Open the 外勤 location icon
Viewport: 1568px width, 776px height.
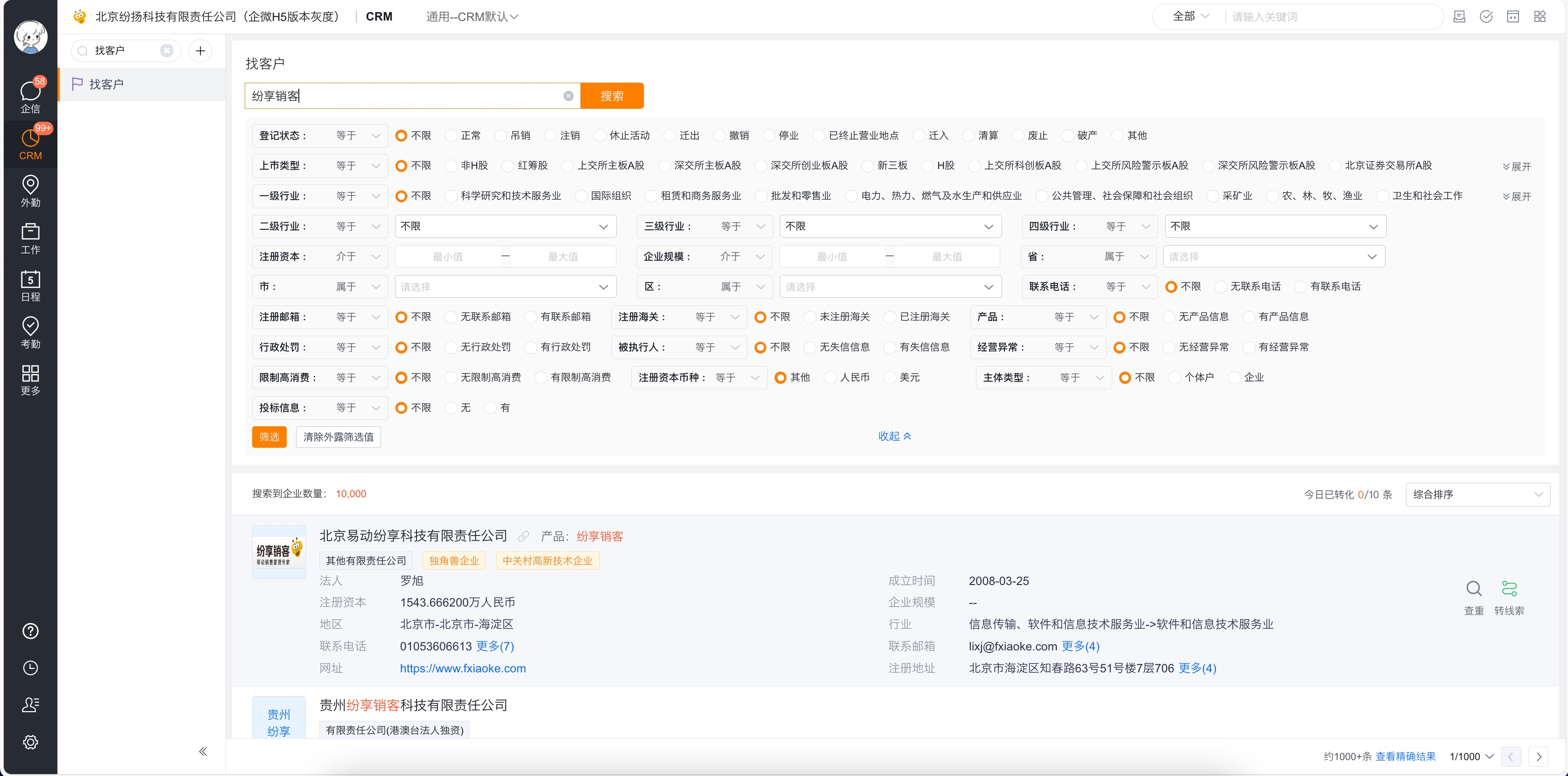coord(30,191)
